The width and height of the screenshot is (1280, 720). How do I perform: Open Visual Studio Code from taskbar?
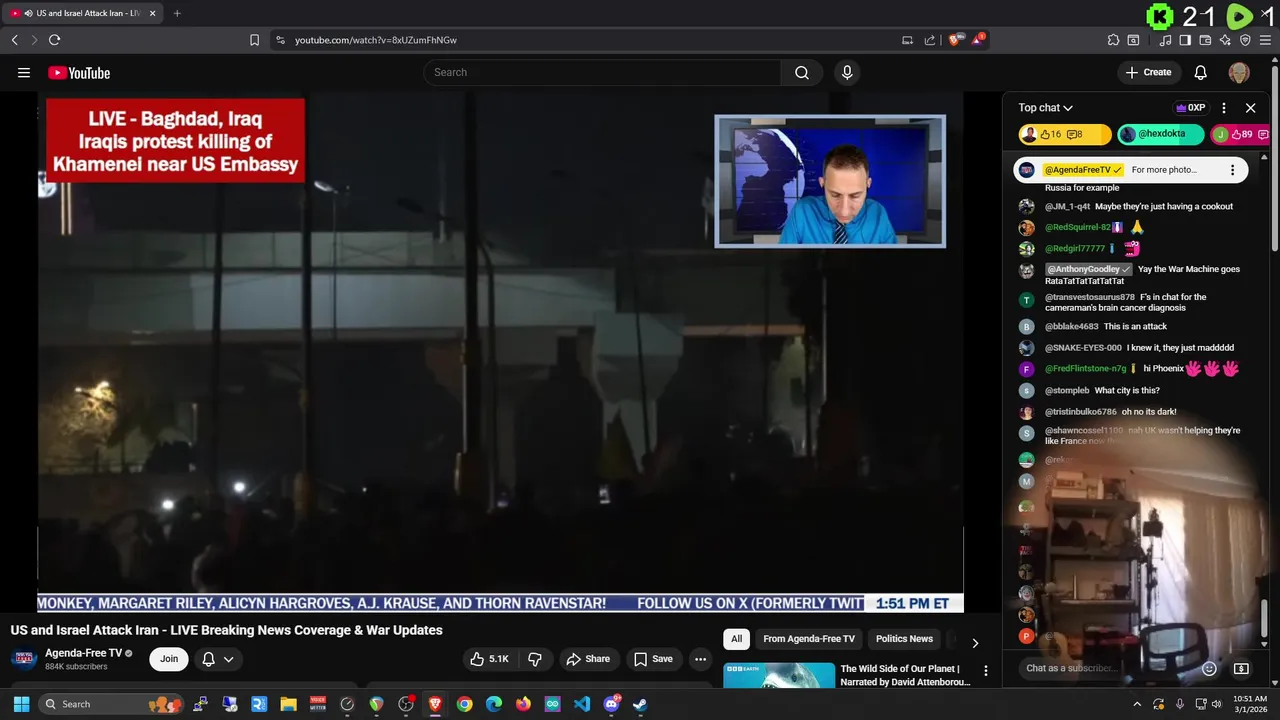pos(582,704)
